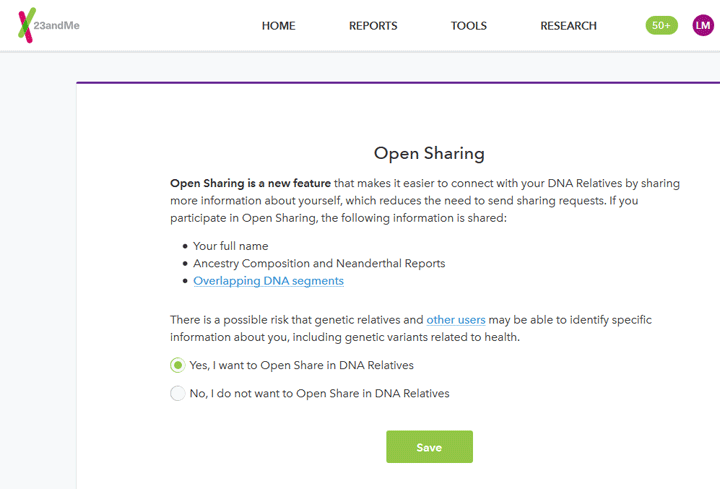Viewport: 720px width, 489px height.
Task: Open the REPORTS menu
Action: pos(373,26)
